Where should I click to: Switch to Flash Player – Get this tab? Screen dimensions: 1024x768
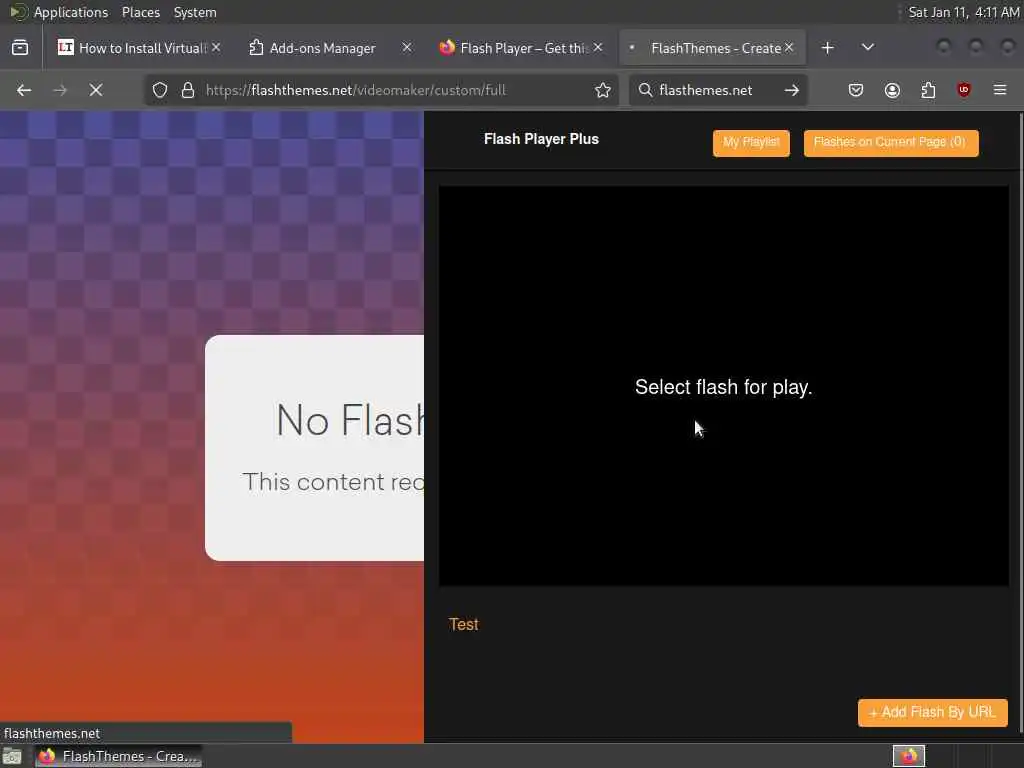click(x=520, y=48)
